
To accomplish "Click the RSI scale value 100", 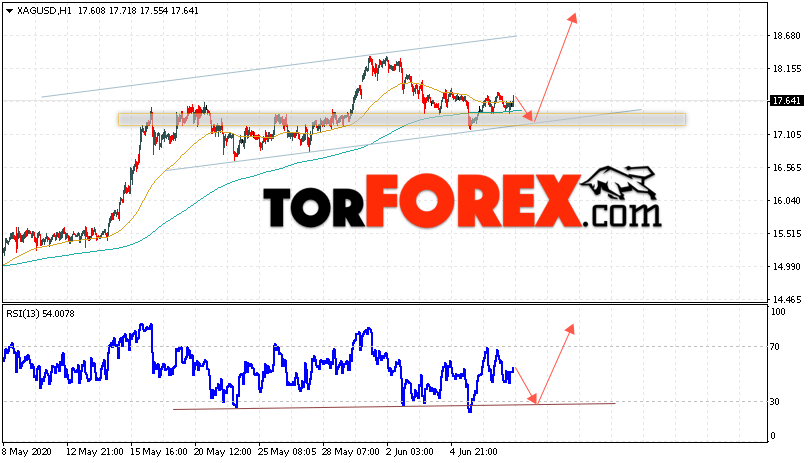I will click(778, 311).
